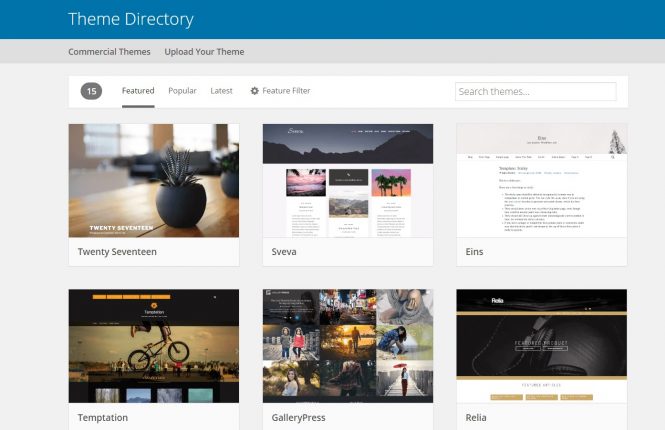The image size is (665, 430).
Task: Select the Eins theme name
Action: (475, 252)
